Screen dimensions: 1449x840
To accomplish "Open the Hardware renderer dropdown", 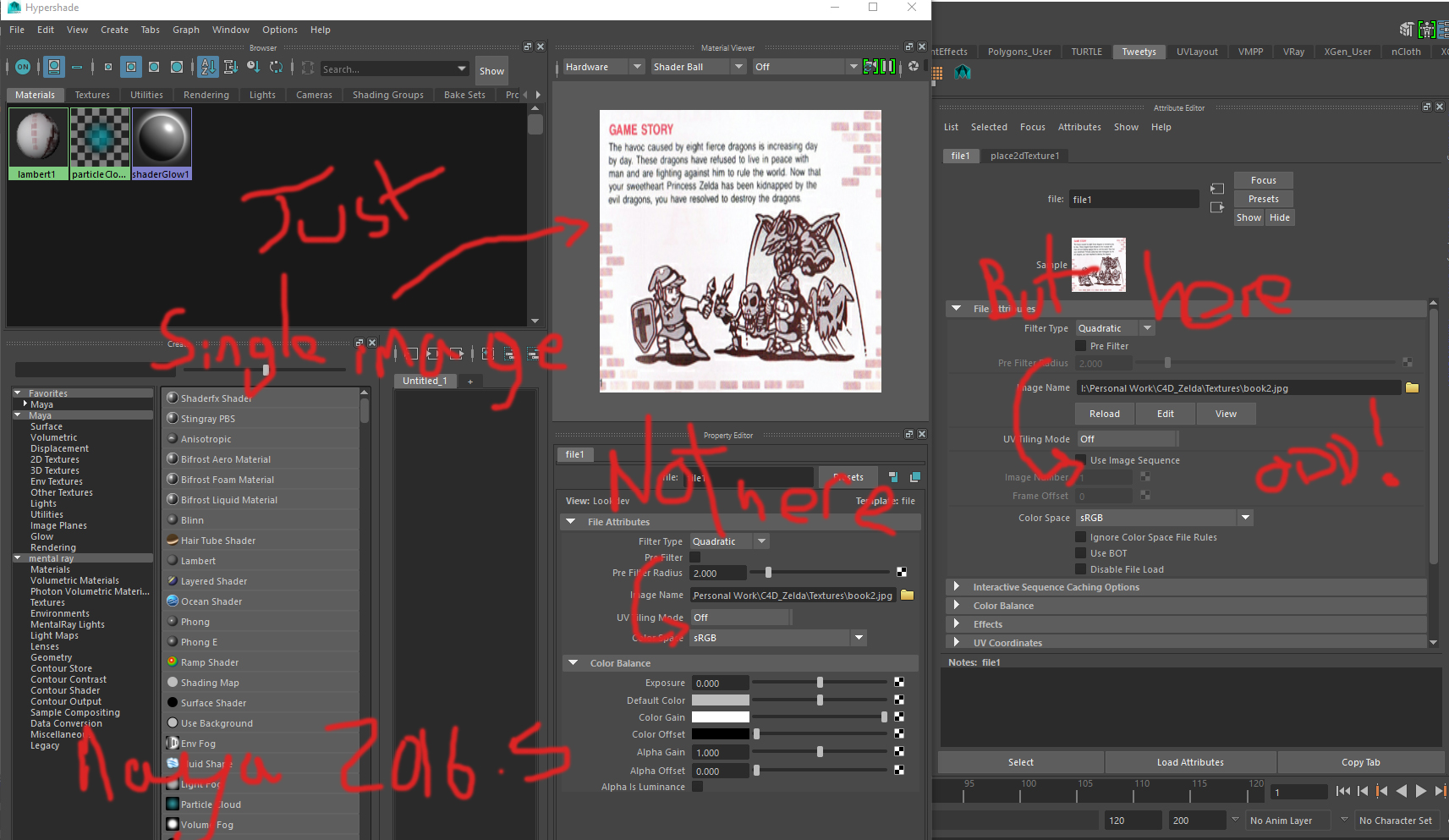I will [x=602, y=67].
